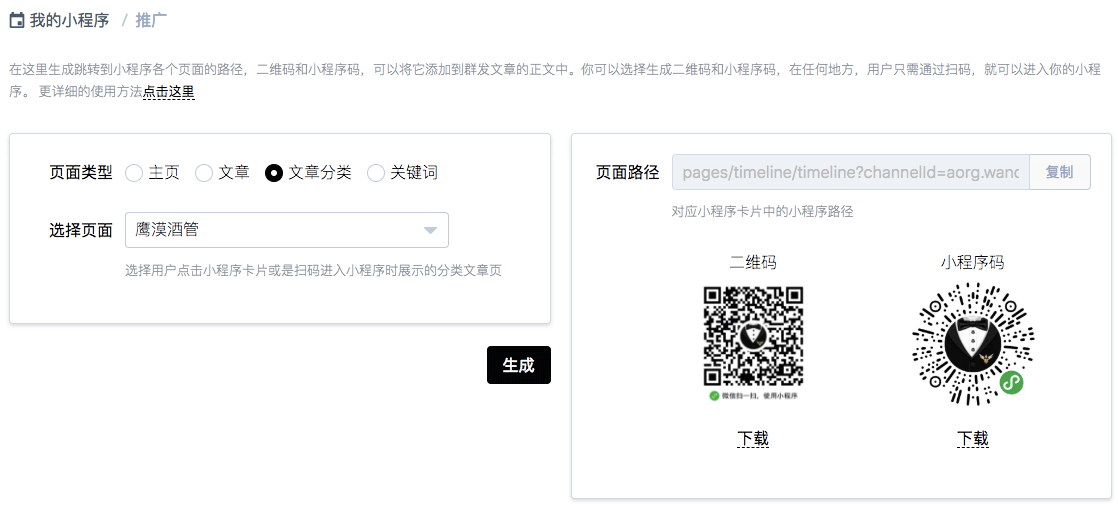Click the black 生成 button
This screenshot has width=1118, height=508.
click(x=518, y=365)
